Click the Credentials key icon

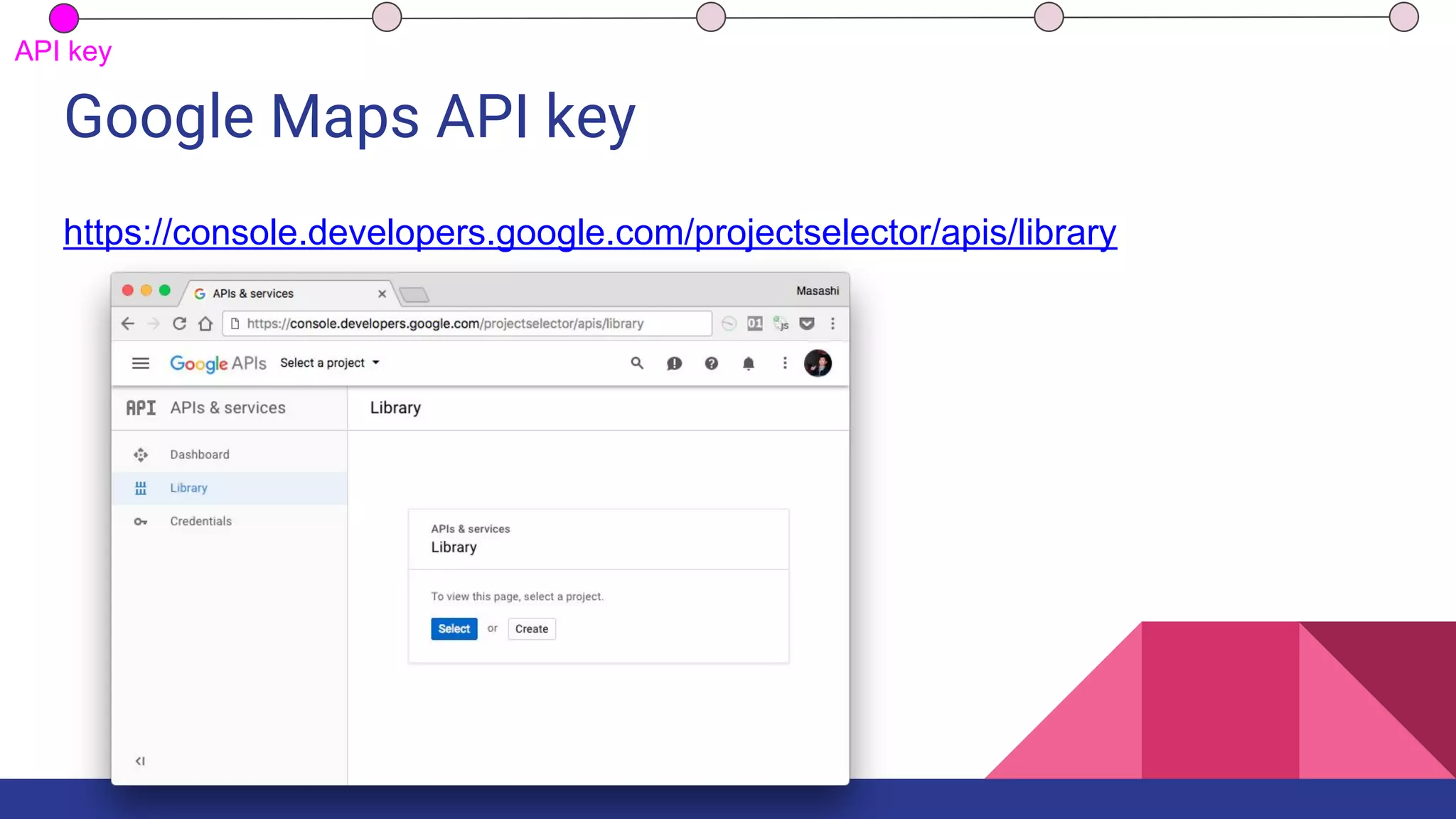pos(141,522)
